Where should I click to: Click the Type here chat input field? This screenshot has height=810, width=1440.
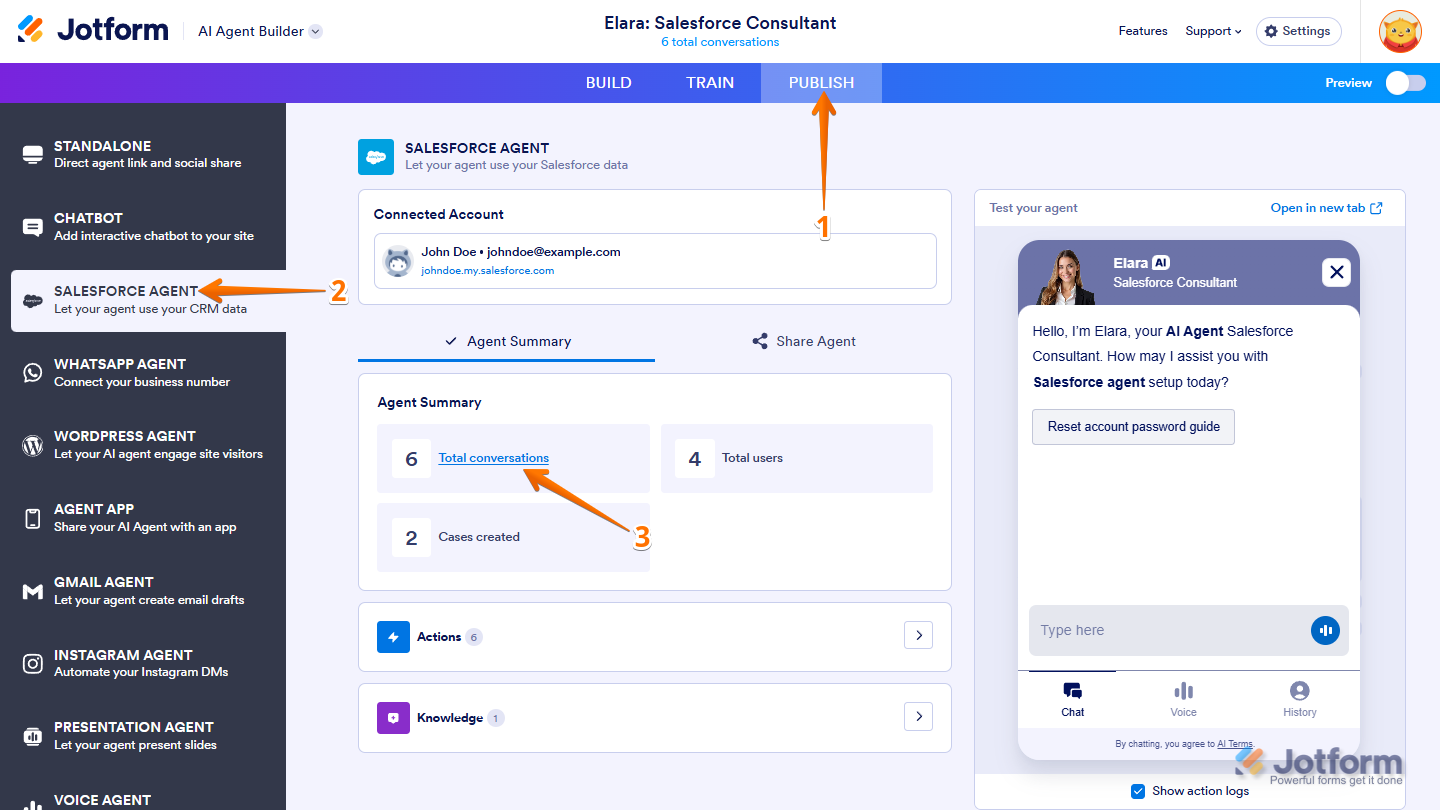tap(1165, 630)
